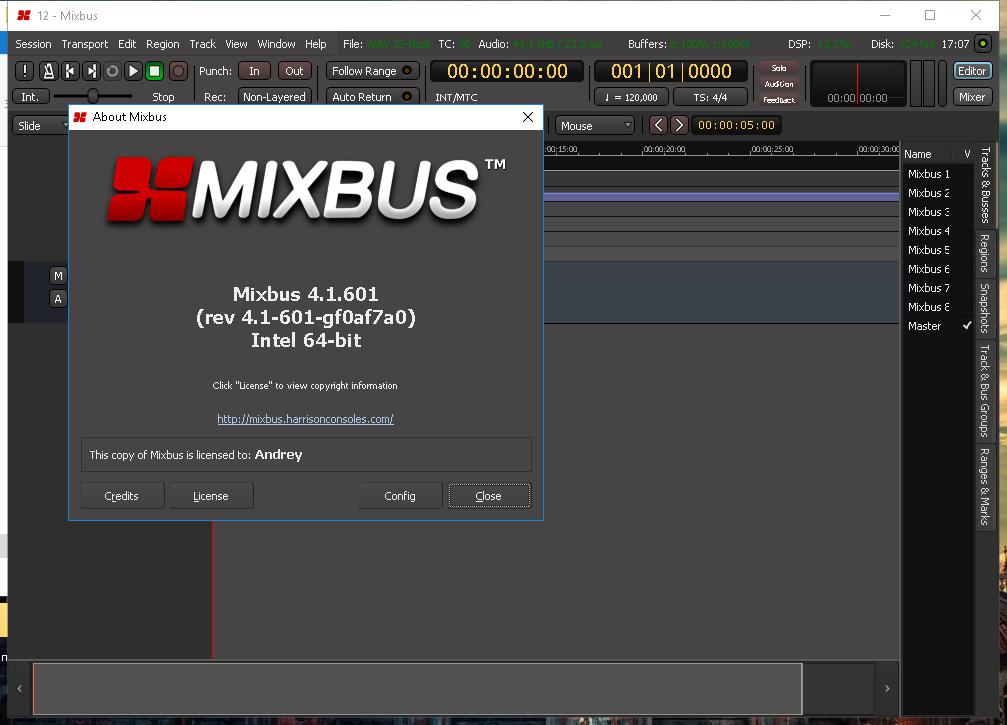Click the Play transport button
Screen dimensions: 1007x725
133,71
